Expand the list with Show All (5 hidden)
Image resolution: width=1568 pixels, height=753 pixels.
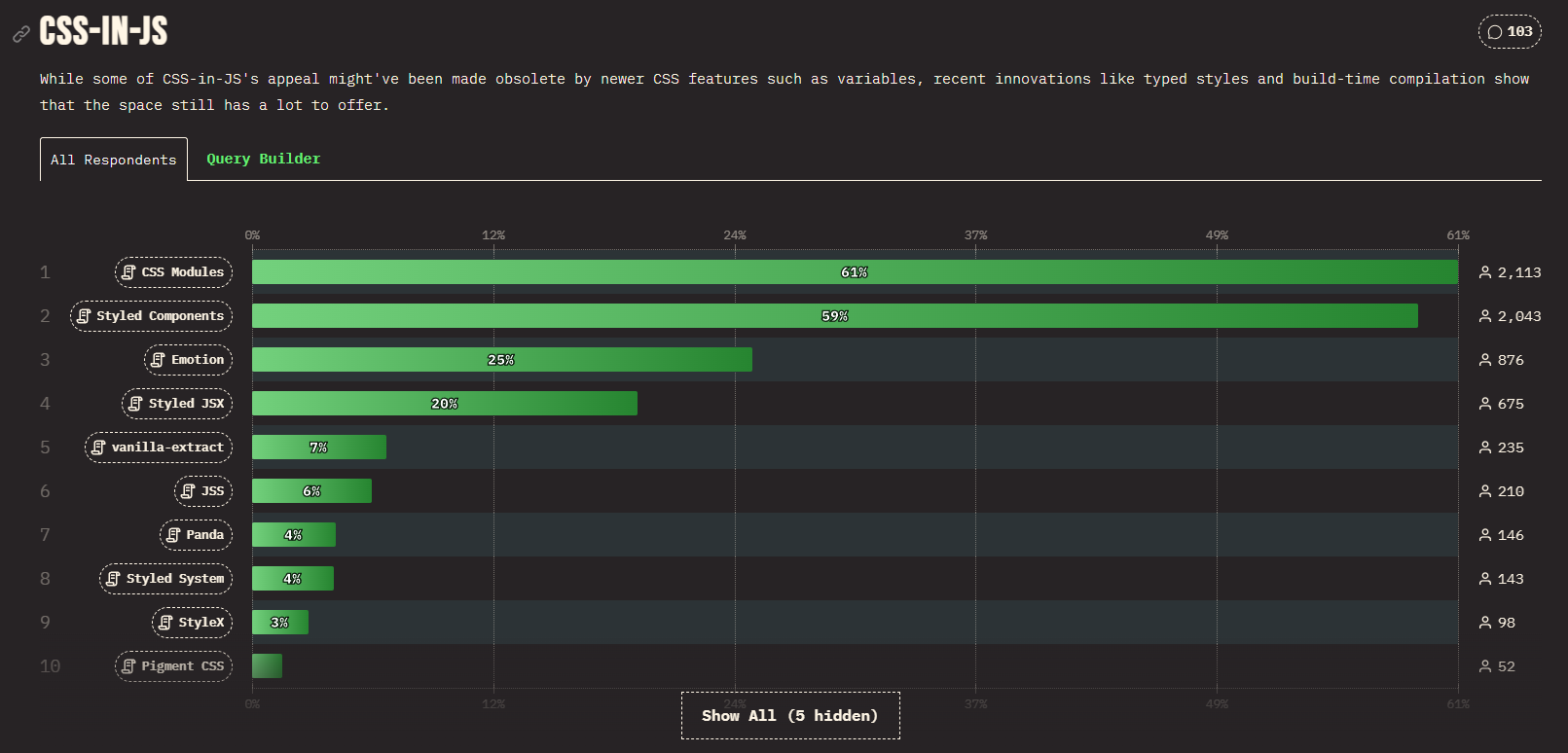point(790,716)
